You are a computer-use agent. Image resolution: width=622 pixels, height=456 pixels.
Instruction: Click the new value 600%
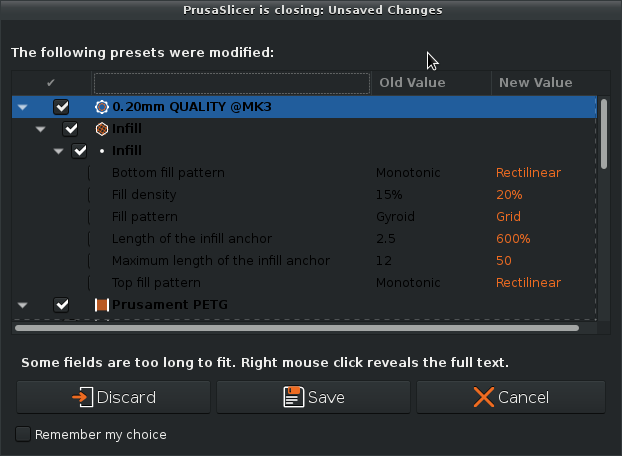point(513,239)
